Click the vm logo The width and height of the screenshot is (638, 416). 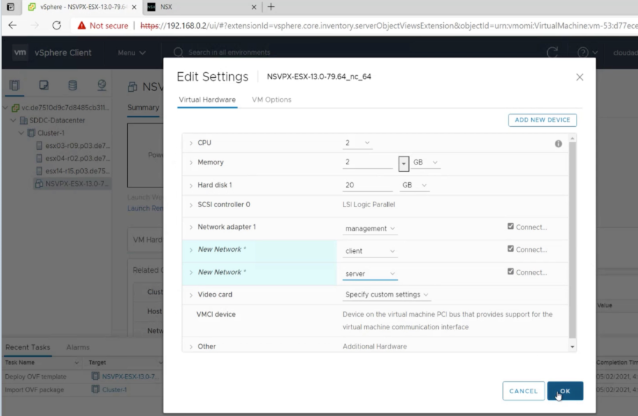click(20, 53)
